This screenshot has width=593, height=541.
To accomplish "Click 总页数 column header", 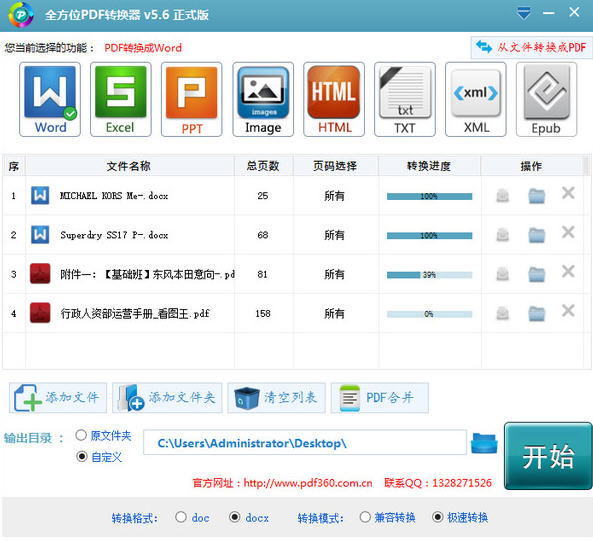I will (264, 166).
